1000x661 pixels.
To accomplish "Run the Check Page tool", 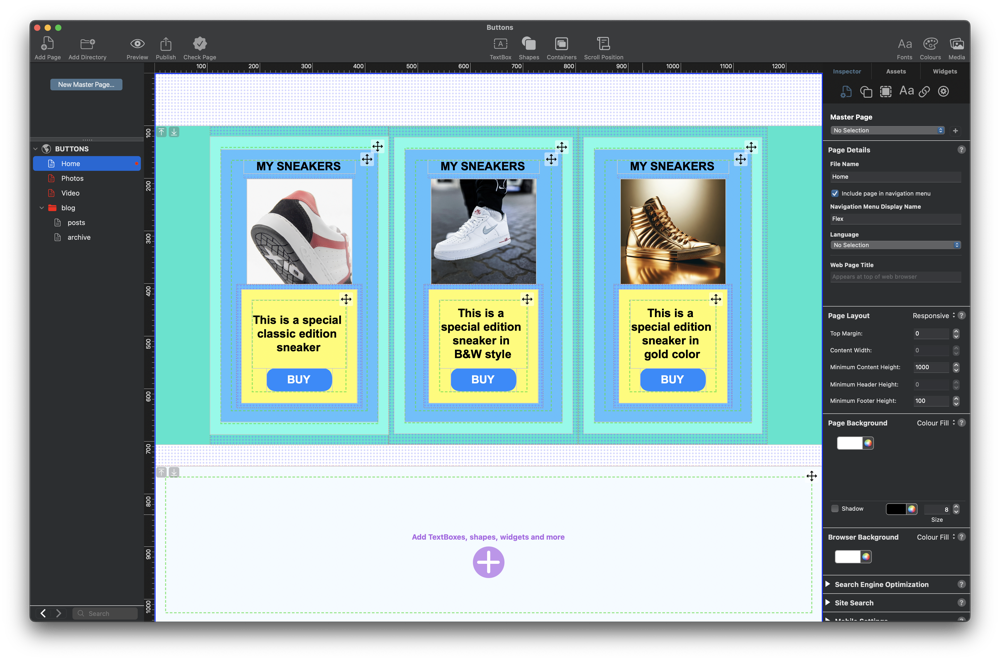I will click(x=200, y=43).
